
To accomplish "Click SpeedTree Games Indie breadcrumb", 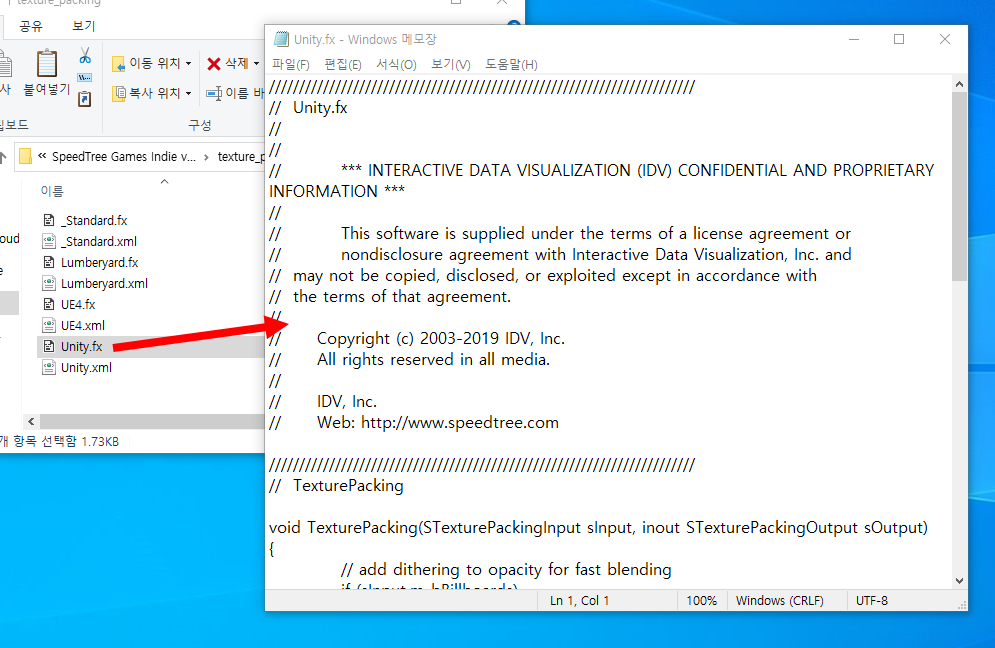I will (x=124, y=157).
